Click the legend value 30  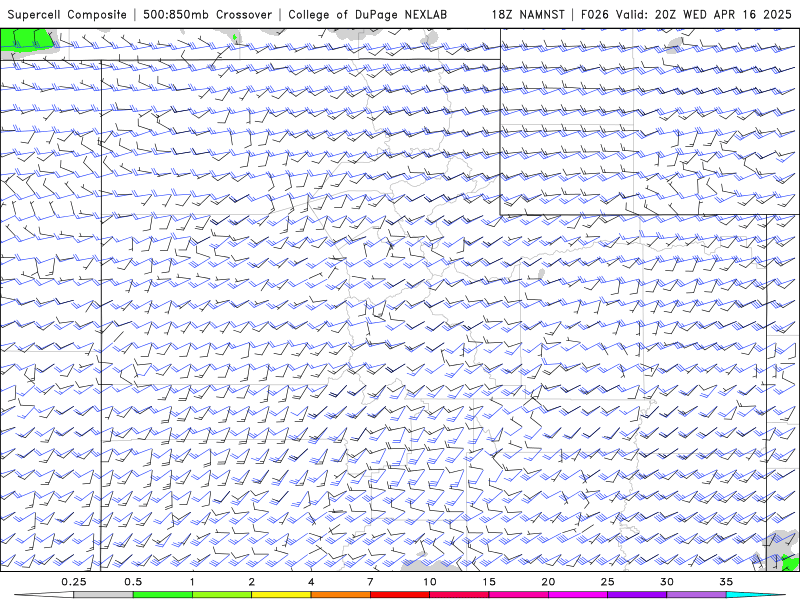tap(667, 582)
